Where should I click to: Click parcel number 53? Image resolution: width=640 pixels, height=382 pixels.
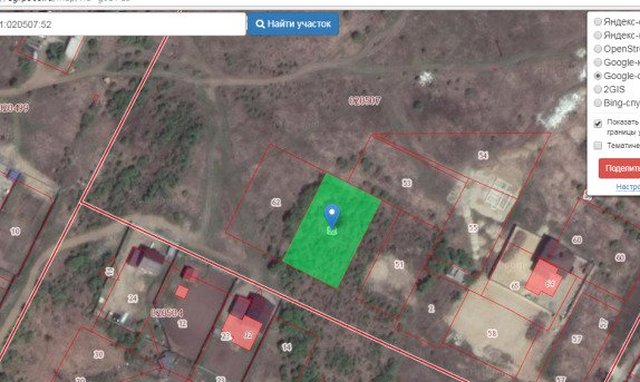(407, 183)
